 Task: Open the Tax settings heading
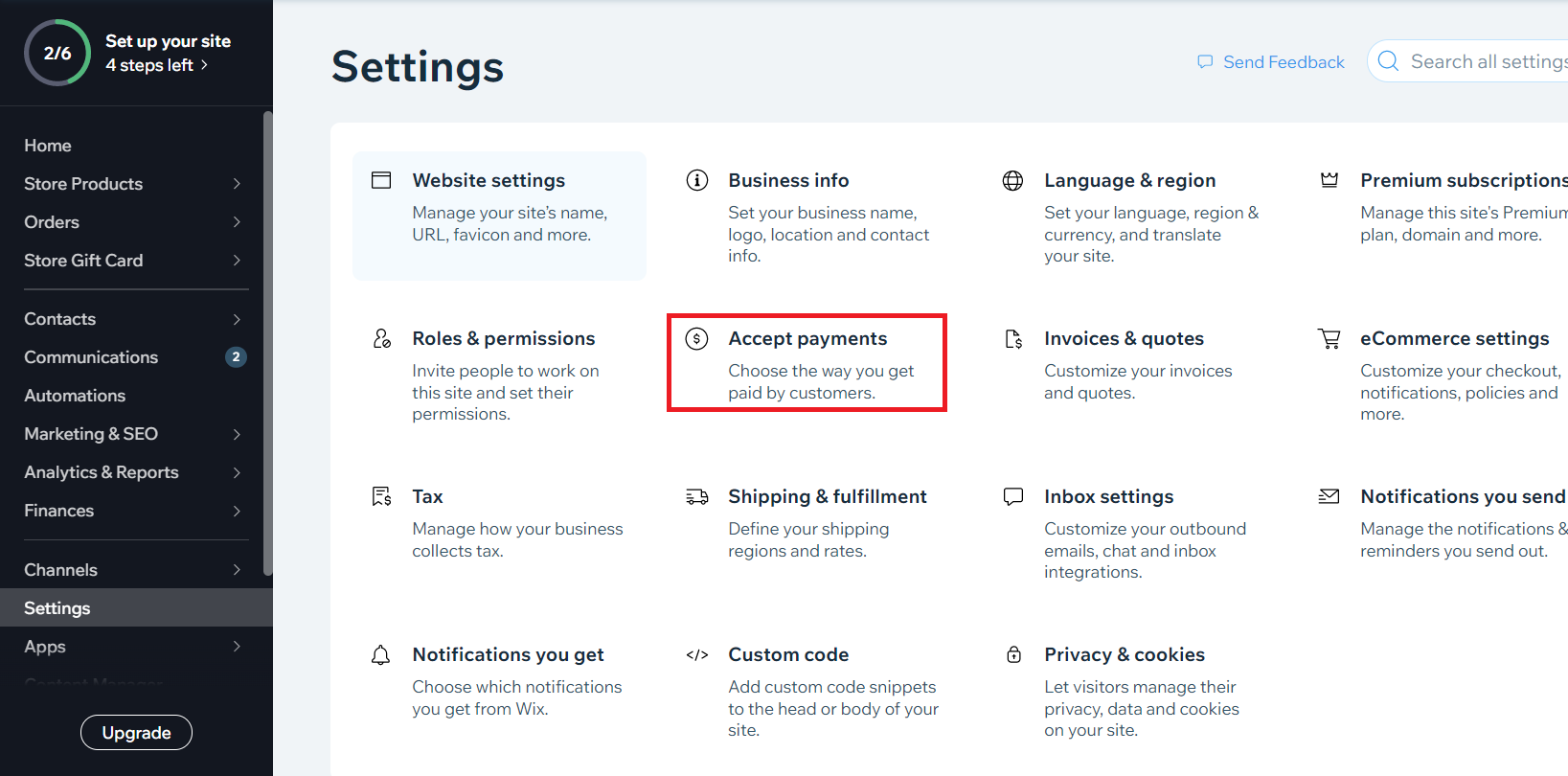(427, 496)
